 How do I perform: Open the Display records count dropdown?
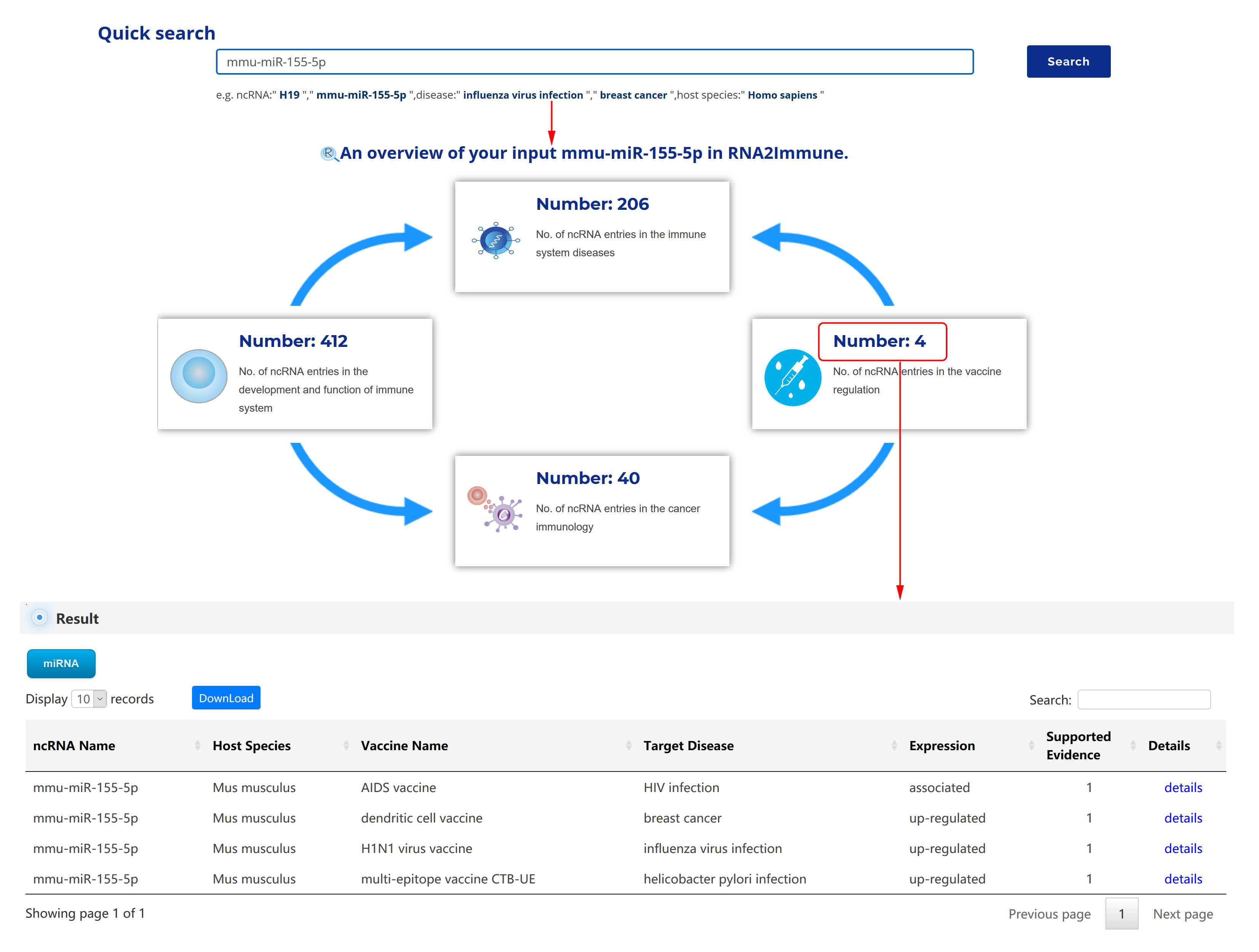point(89,699)
